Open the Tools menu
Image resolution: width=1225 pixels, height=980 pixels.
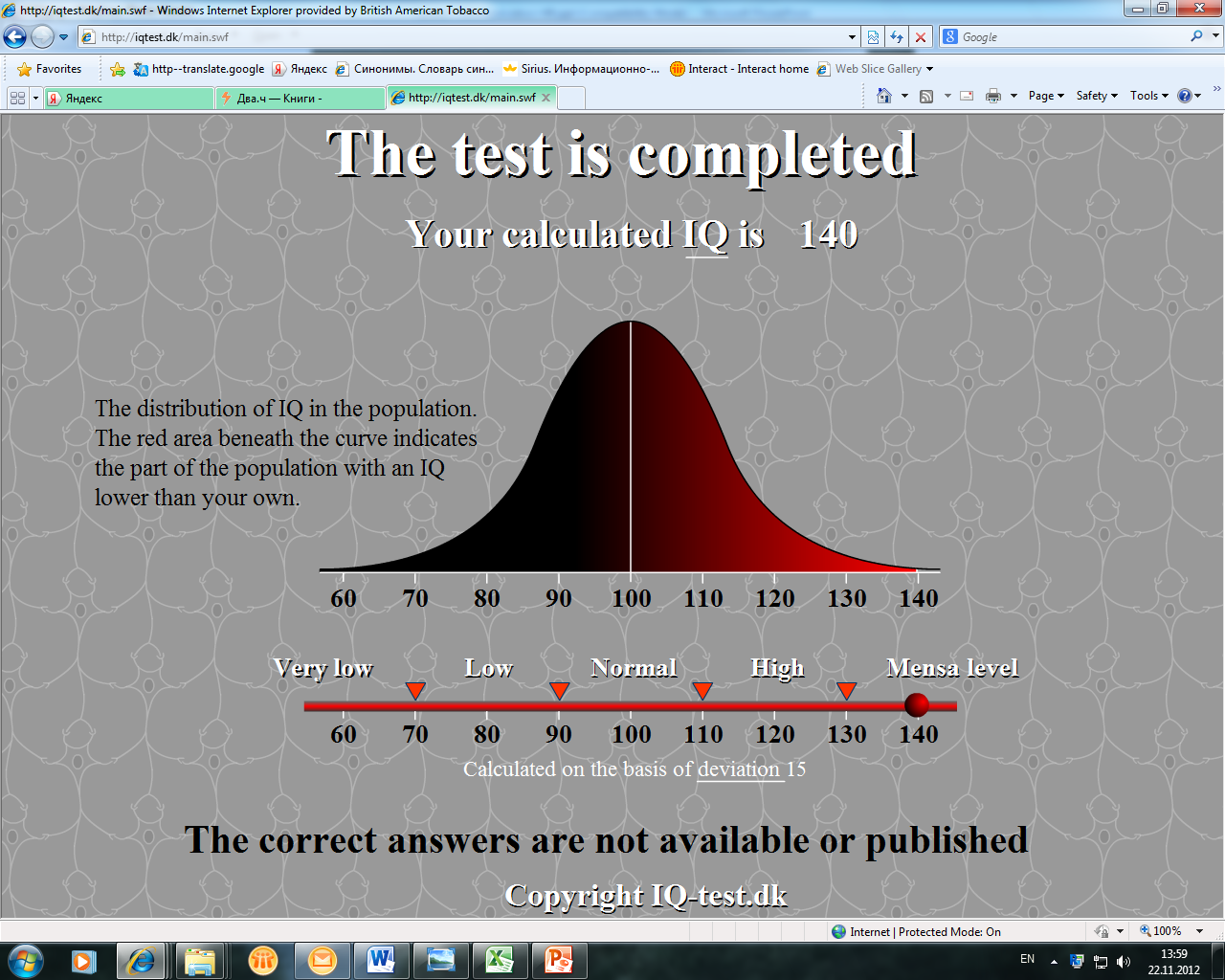(1149, 96)
